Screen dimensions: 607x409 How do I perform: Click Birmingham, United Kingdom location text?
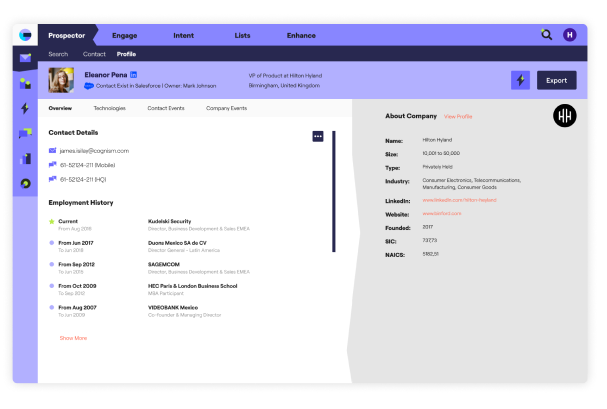[284, 86]
